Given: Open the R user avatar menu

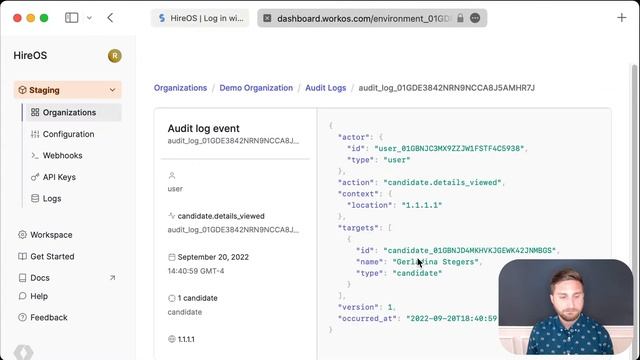Looking at the screenshot, I should click(115, 56).
